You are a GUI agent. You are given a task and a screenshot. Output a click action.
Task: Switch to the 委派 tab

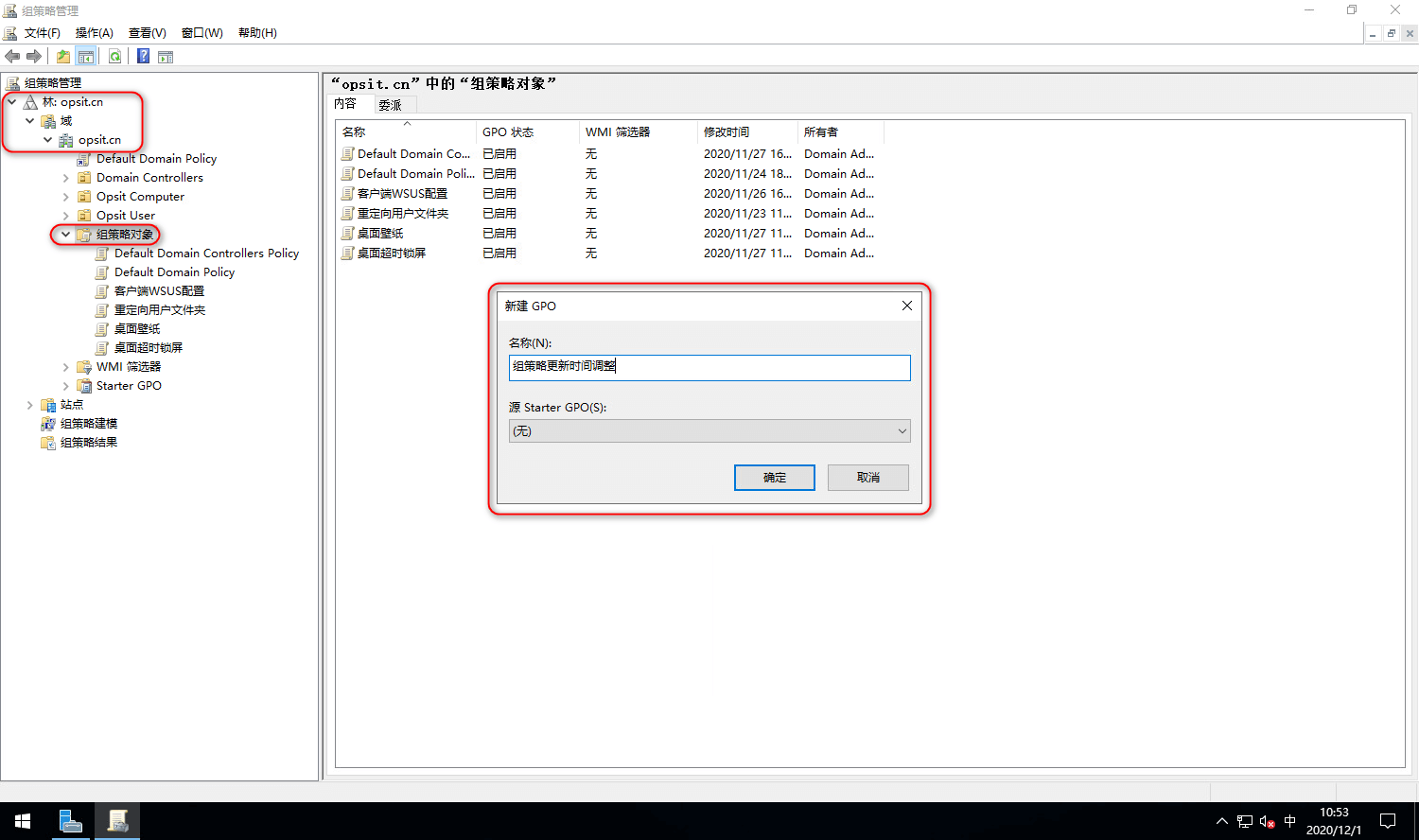coord(391,105)
